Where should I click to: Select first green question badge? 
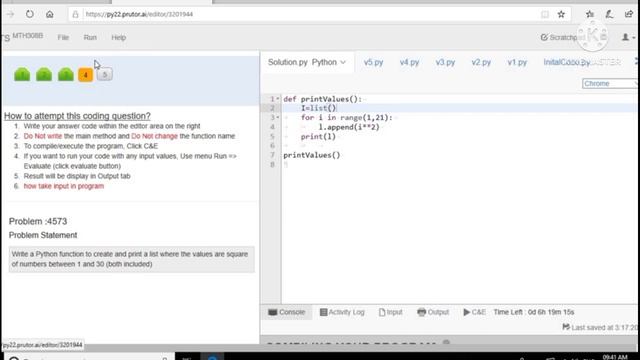(x=22, y=74)
